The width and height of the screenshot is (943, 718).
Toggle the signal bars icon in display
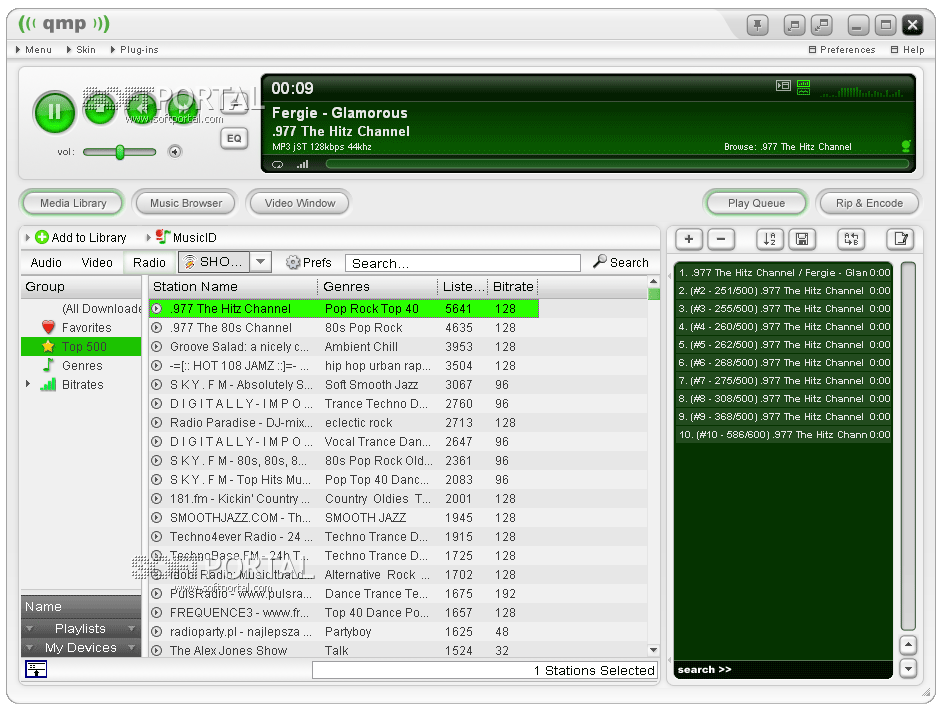[x=303, y=164]
